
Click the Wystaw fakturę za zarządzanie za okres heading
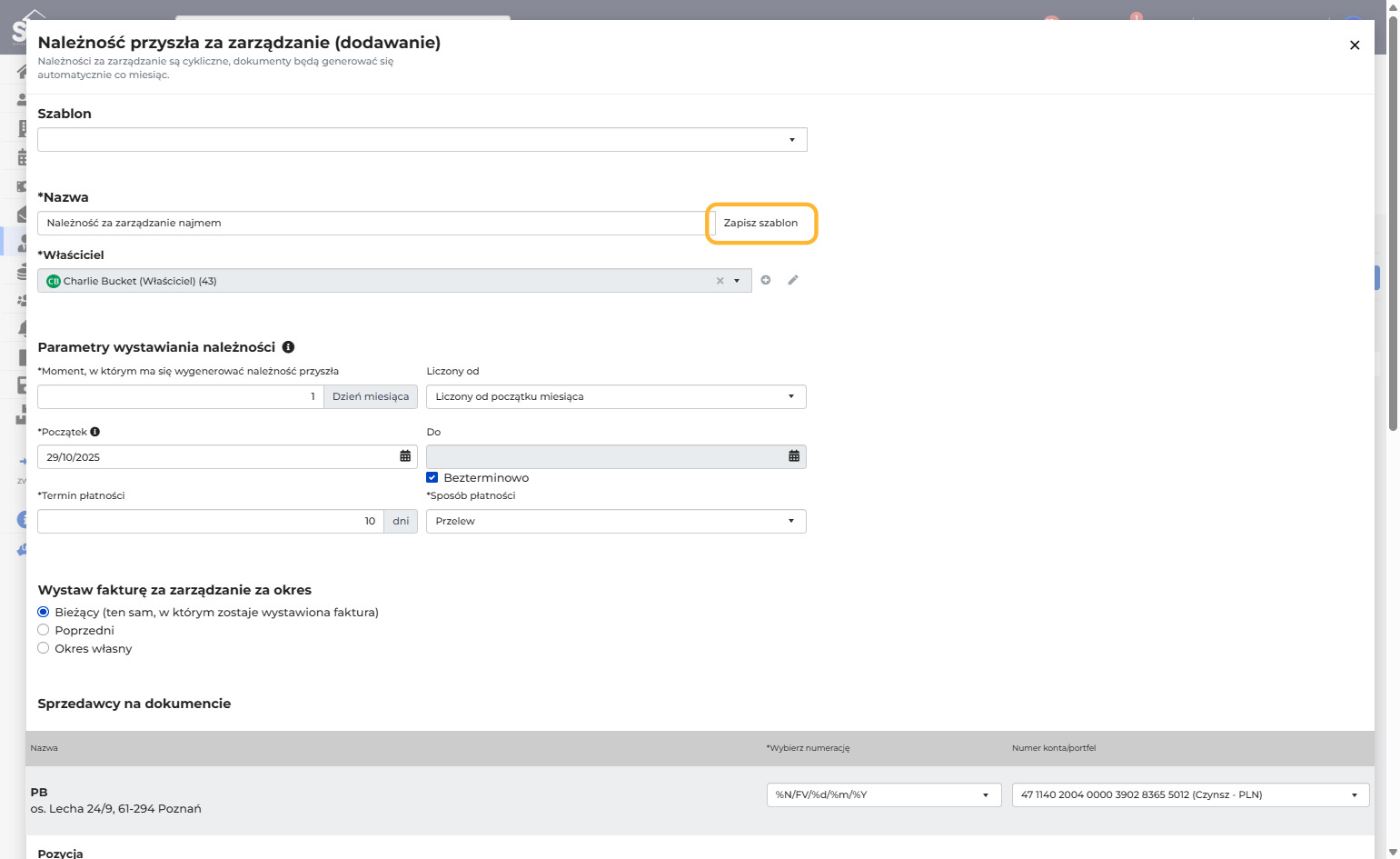pyautogui.click(x=174, y=590)
